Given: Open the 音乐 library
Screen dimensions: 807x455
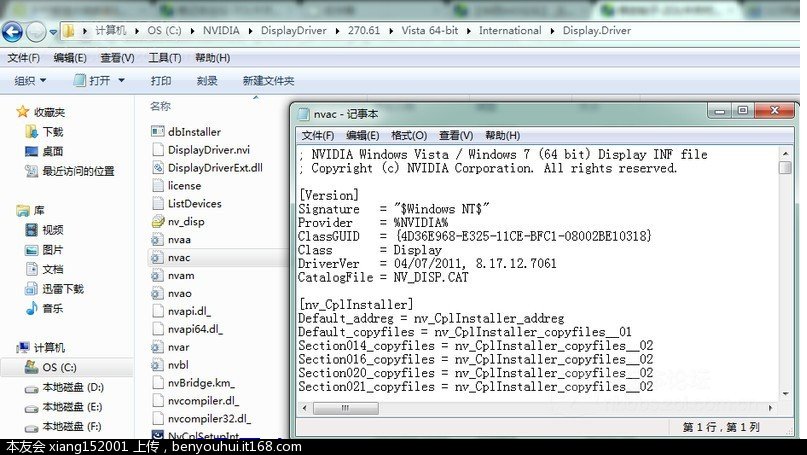Looking at the screenshot, I should click(x=52, y=308).
